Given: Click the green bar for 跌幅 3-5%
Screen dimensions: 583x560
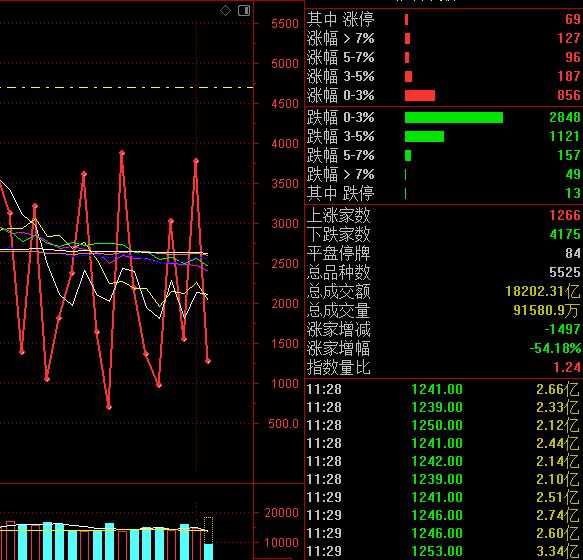Looking at the screenshot, I should point(424,136).
